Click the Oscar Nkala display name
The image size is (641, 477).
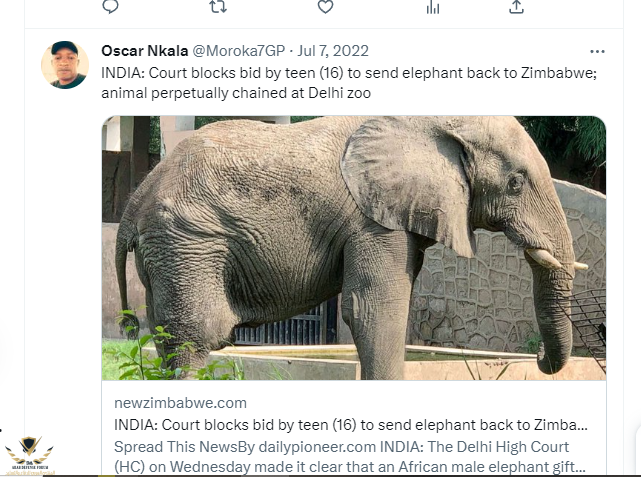click(x=143, y=51)
